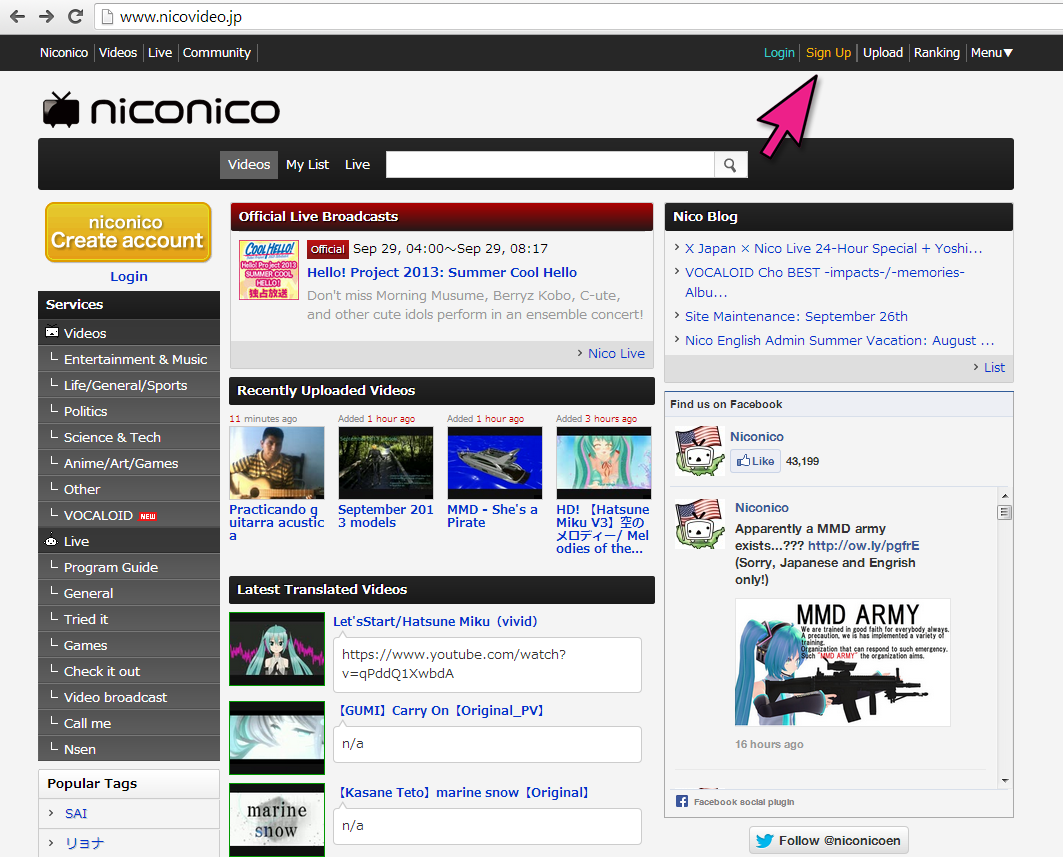The width and height of the screenshot is (1063, 857).
Task: Open the Other video category
Action: pos(129,489)
